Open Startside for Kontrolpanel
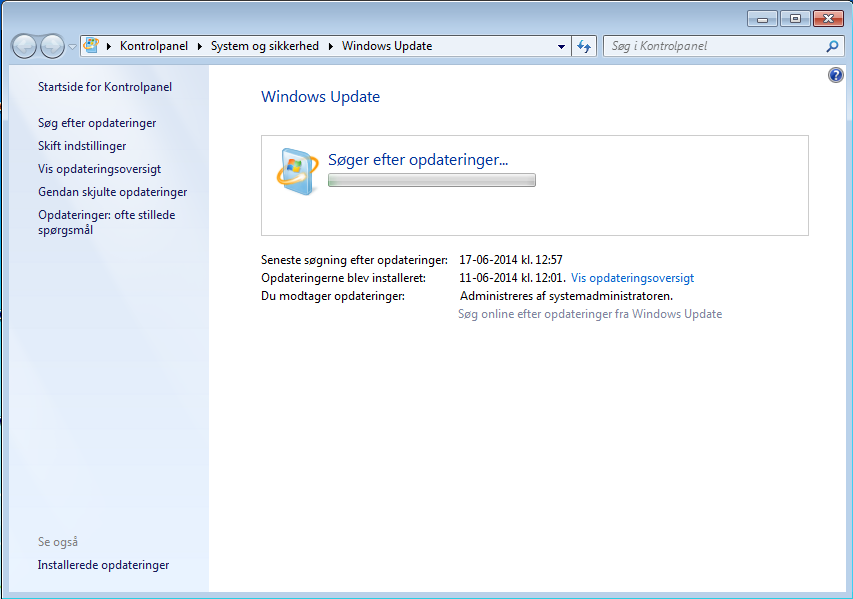The width and height of the screenshot is (853, 599). pos(105,87)
